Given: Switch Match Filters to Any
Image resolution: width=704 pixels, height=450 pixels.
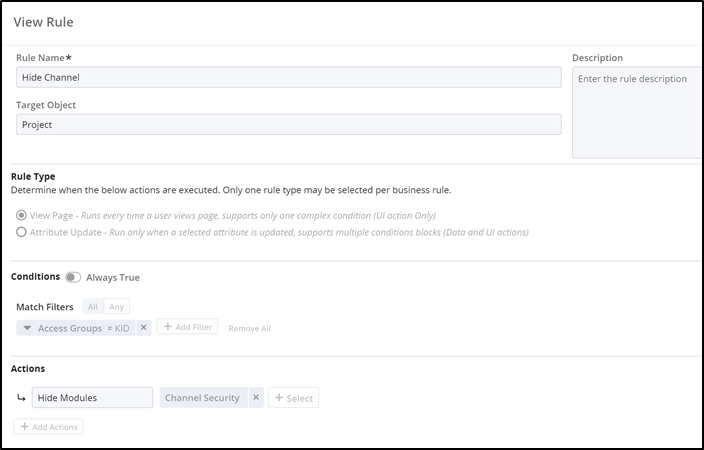Looking at the screenshot, I should click(117, 307).
